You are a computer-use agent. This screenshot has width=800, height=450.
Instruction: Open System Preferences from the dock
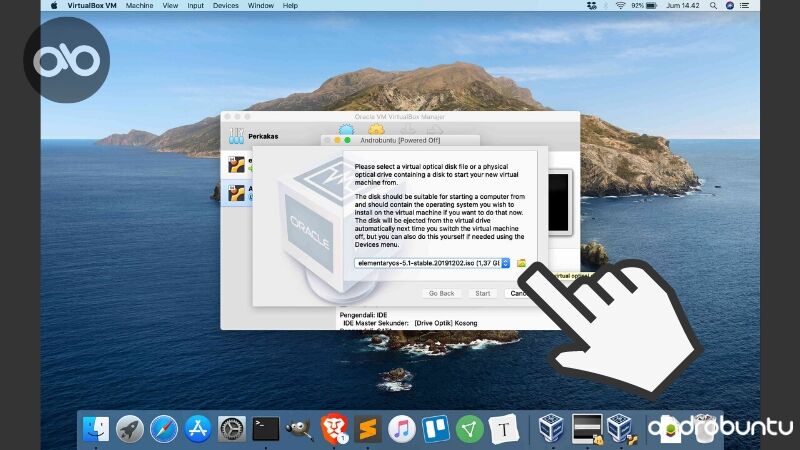232,429
